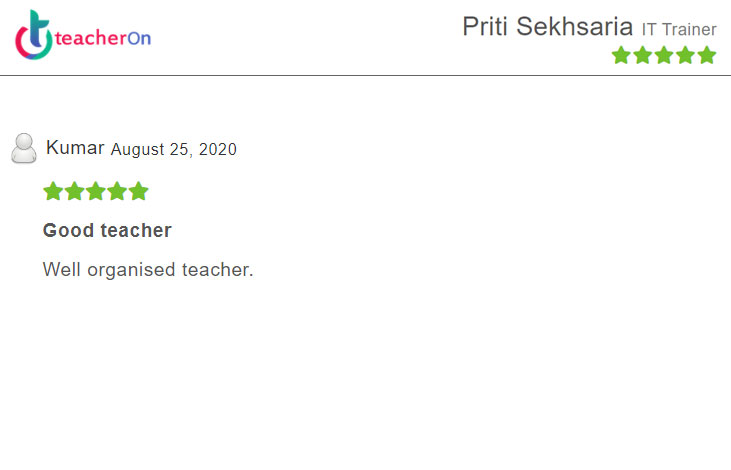Screen dimensions: 731x470
Task: Click the Good teacher review title
Action: [107, 231]
